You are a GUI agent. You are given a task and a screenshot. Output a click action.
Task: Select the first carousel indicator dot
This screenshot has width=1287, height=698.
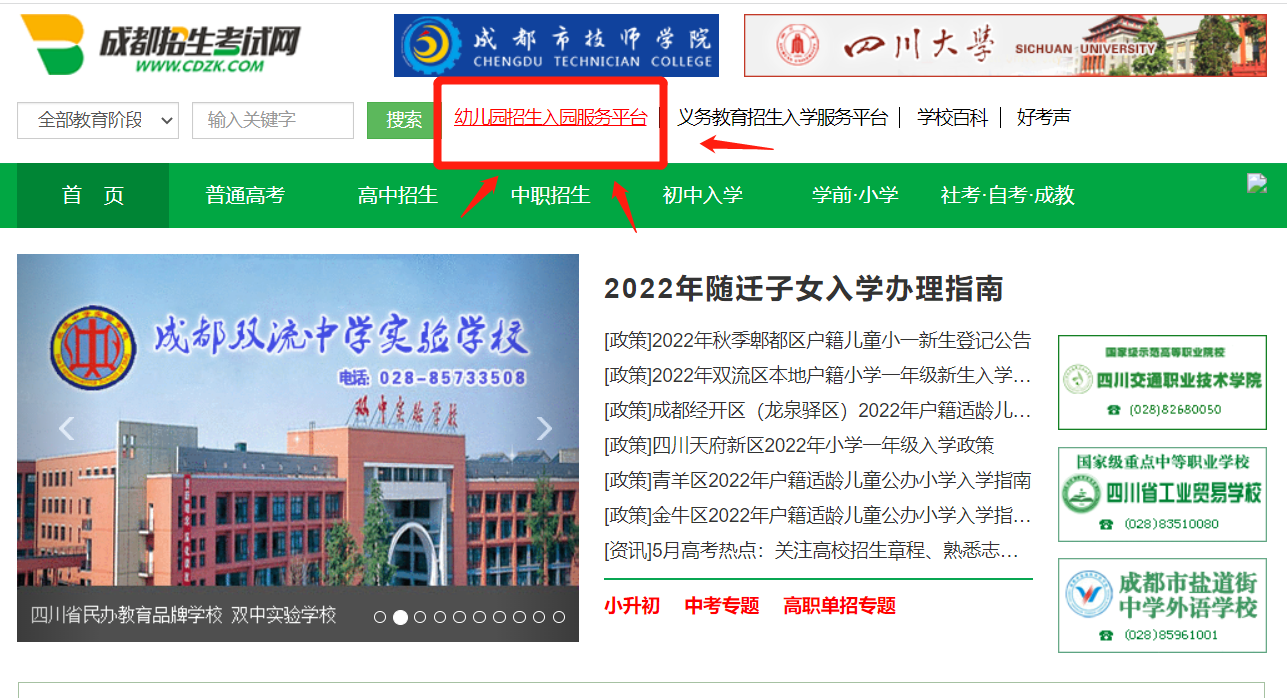380,617
